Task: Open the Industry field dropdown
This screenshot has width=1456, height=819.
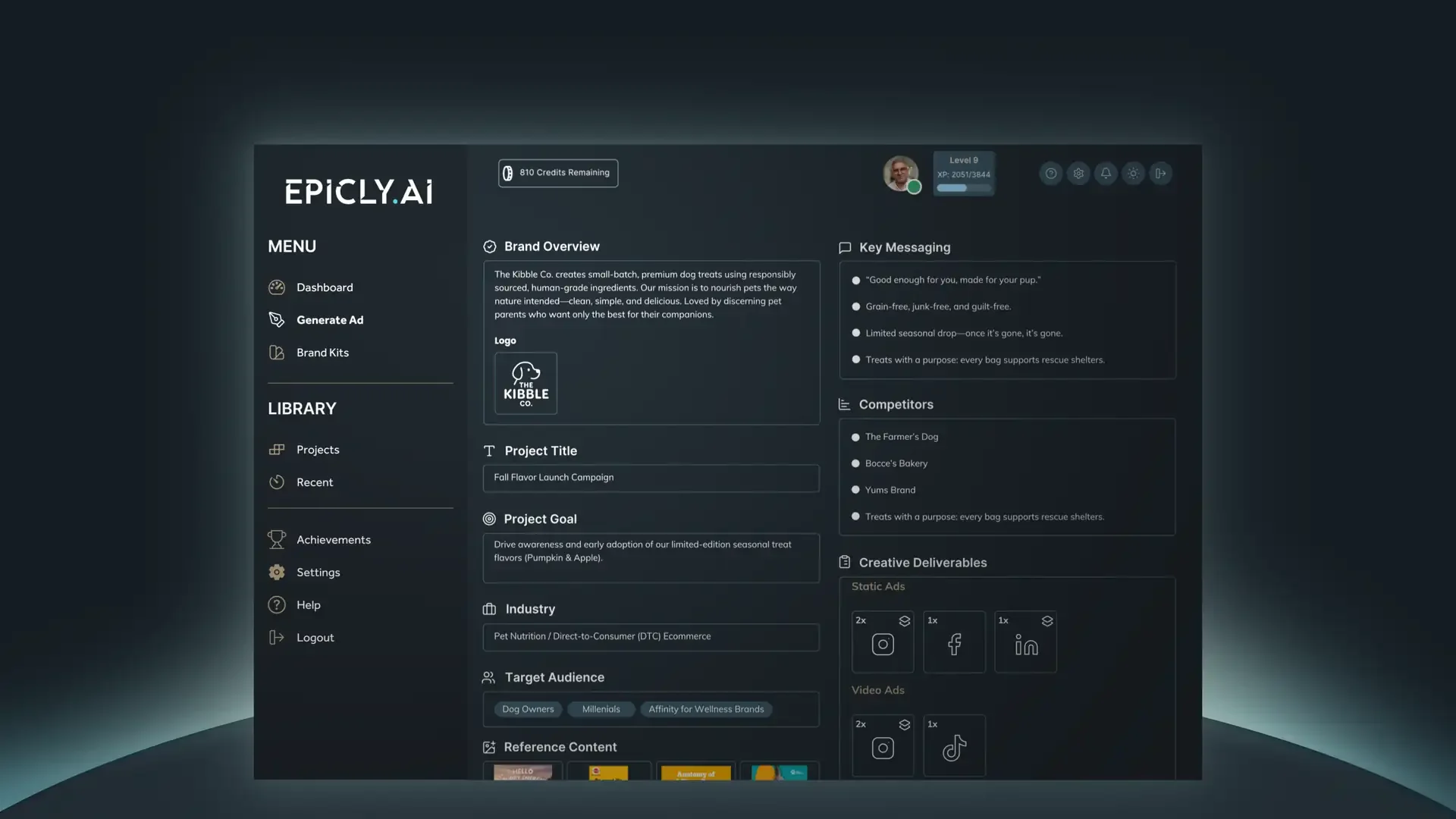Action: (x=651, y=637)
